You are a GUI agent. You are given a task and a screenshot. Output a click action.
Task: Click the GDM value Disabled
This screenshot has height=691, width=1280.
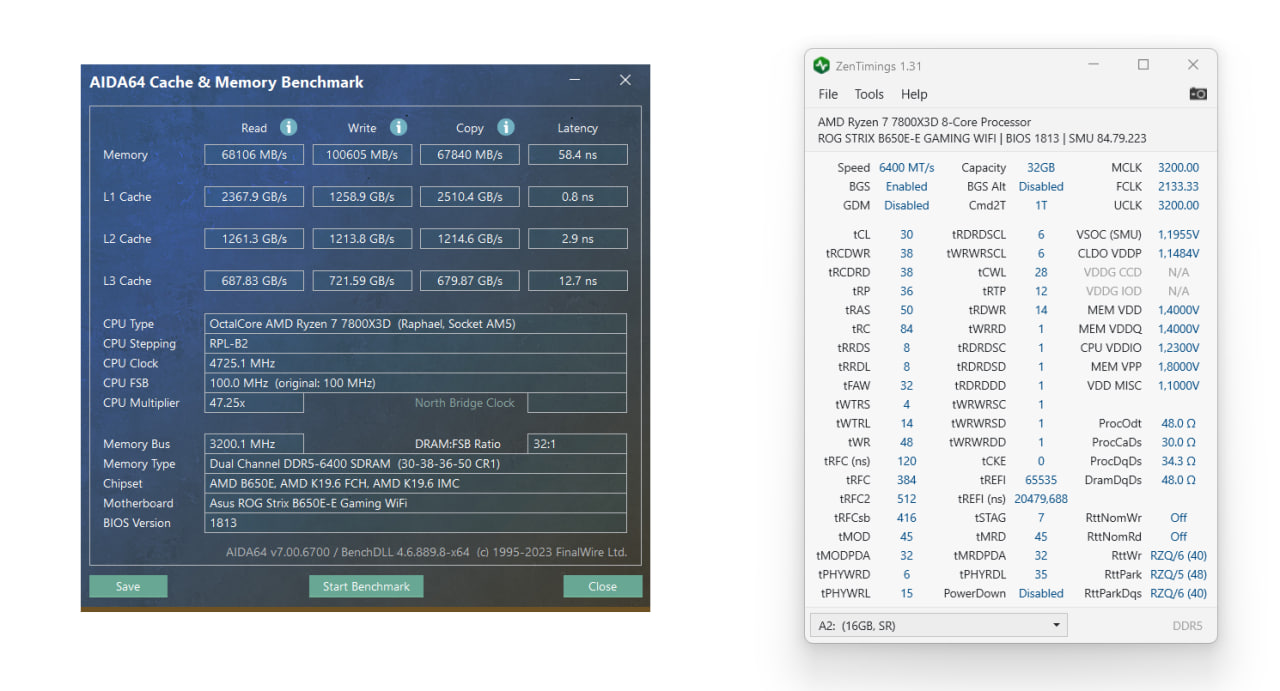(x=906, y=205)
